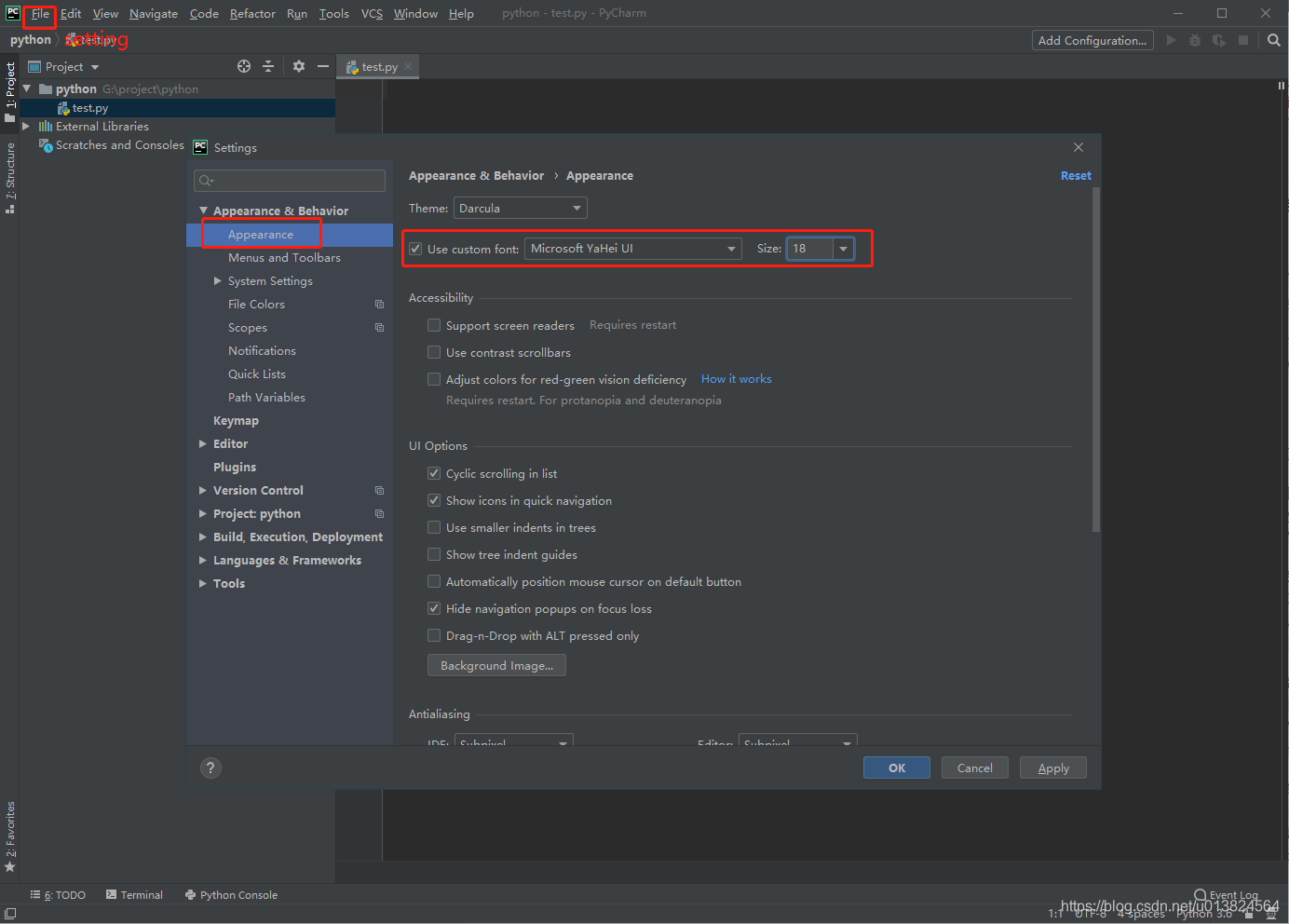This screenshot has width=1289, height=924.
Task: Click the Settings search input field
Action: coord(290,181)
